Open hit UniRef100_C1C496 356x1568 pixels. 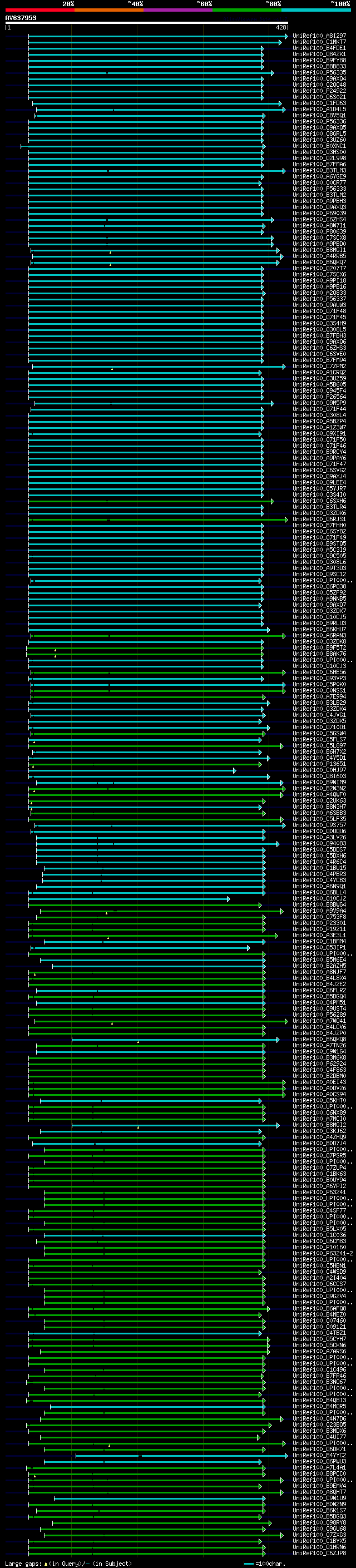319,1369
